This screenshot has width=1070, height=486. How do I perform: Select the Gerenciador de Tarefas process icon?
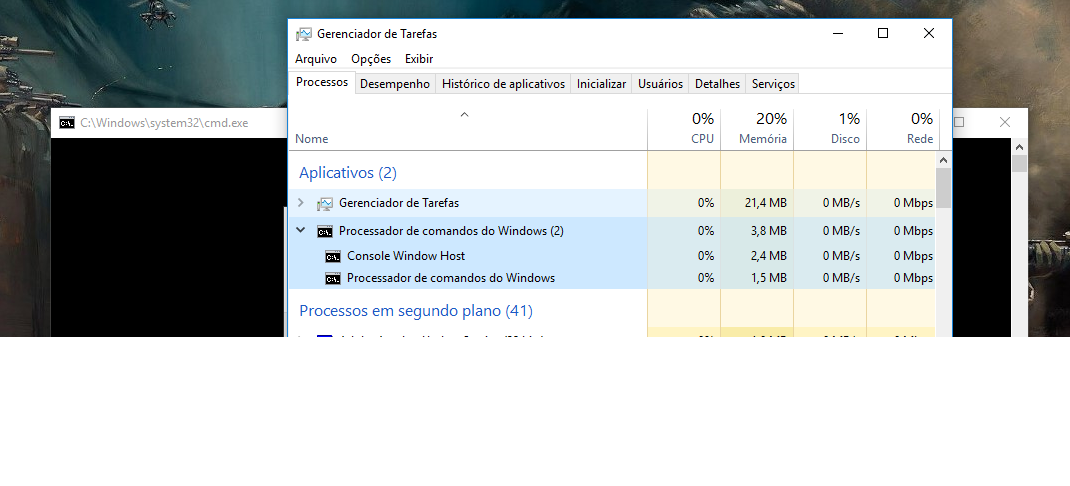point(325,203)
